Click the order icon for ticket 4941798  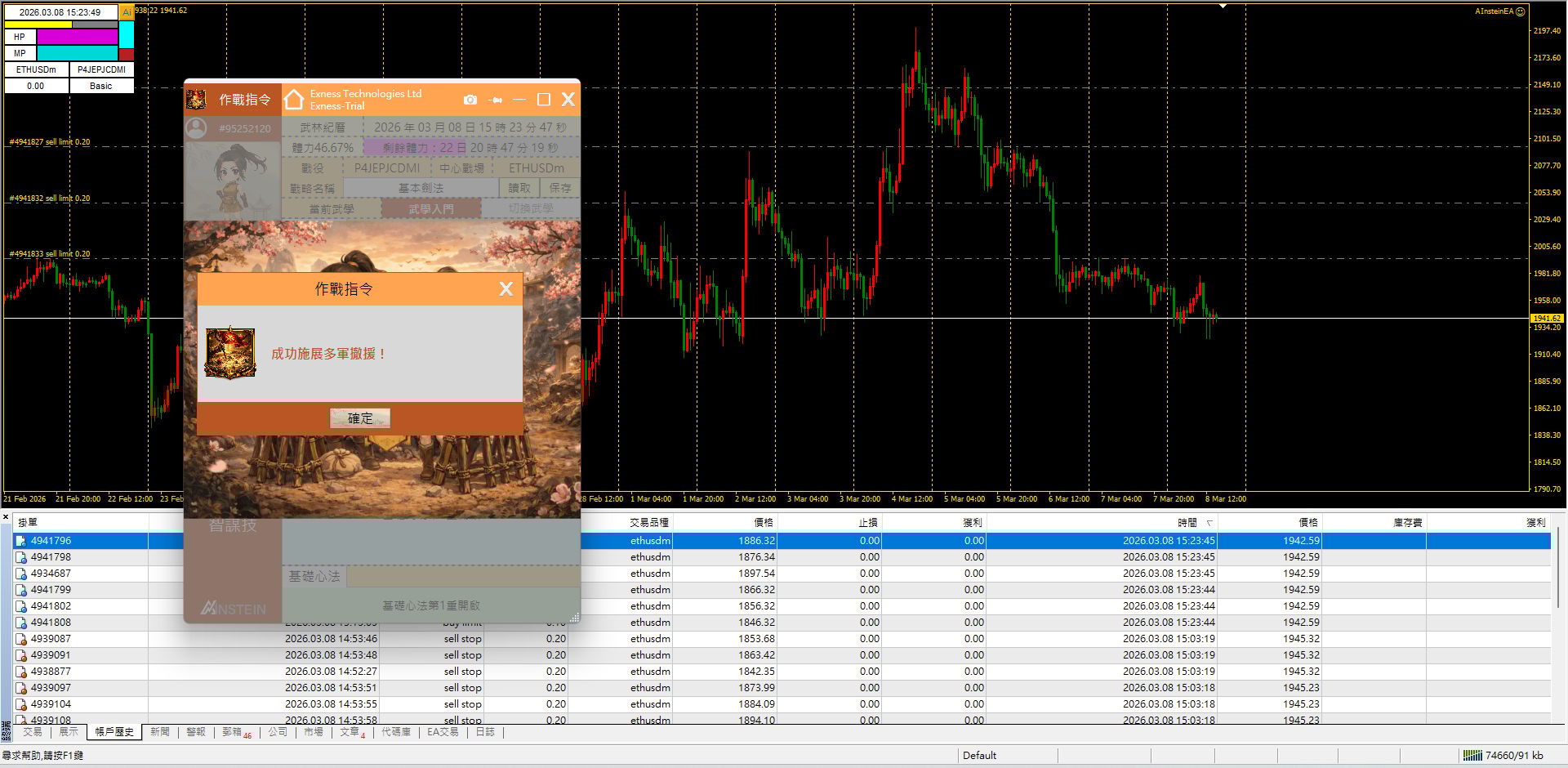(21, 557)
